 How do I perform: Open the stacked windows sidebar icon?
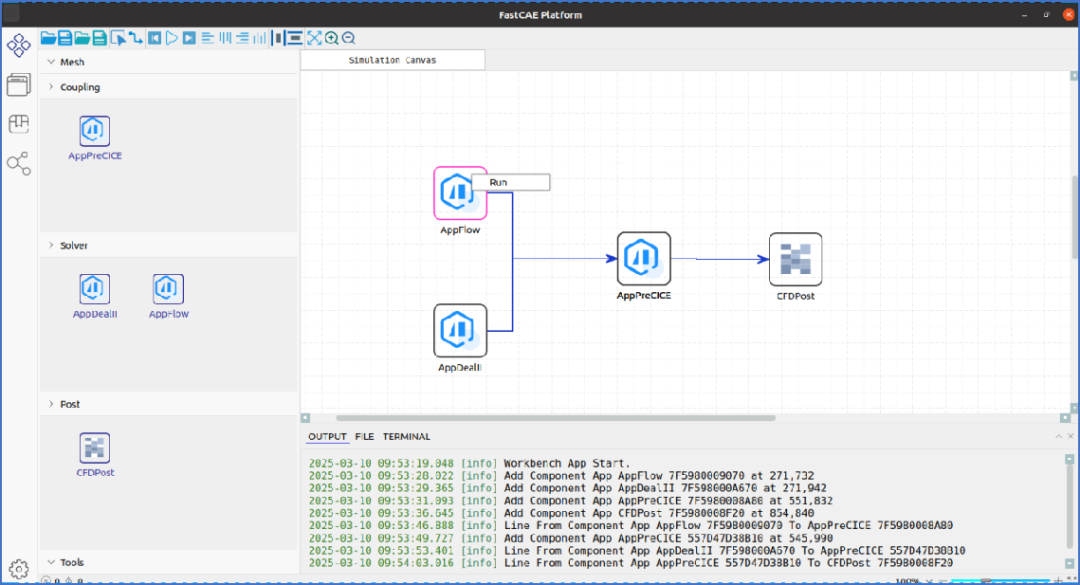(x=19, y=85)
